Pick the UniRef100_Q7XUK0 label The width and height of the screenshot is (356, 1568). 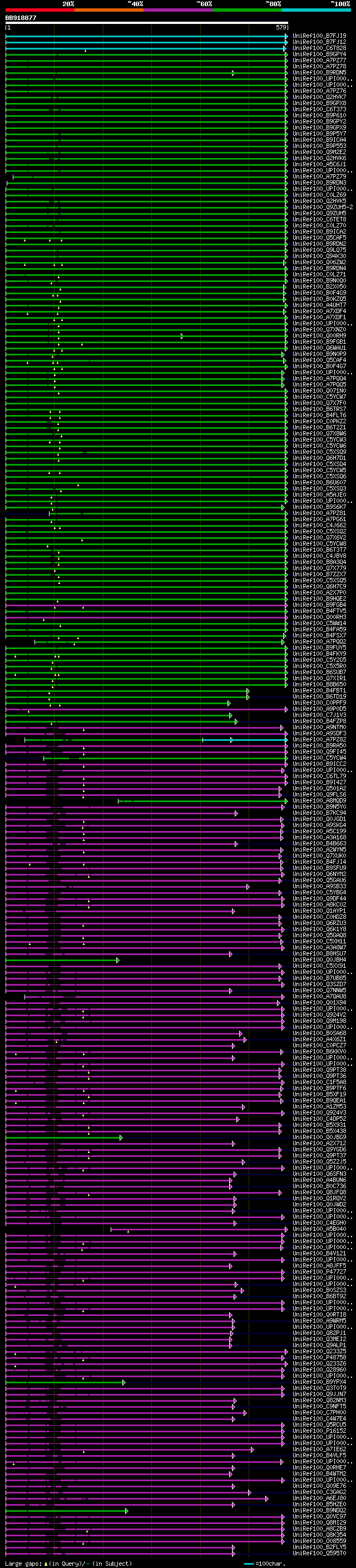click(319, 856)
